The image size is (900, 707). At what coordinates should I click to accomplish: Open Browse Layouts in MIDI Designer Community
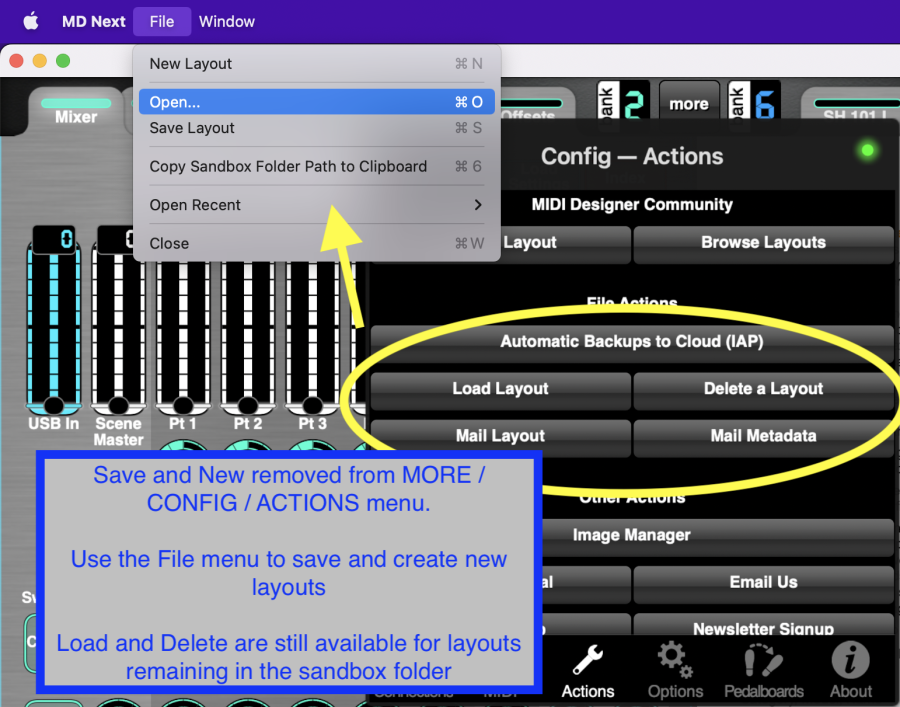tap(763, 243)
